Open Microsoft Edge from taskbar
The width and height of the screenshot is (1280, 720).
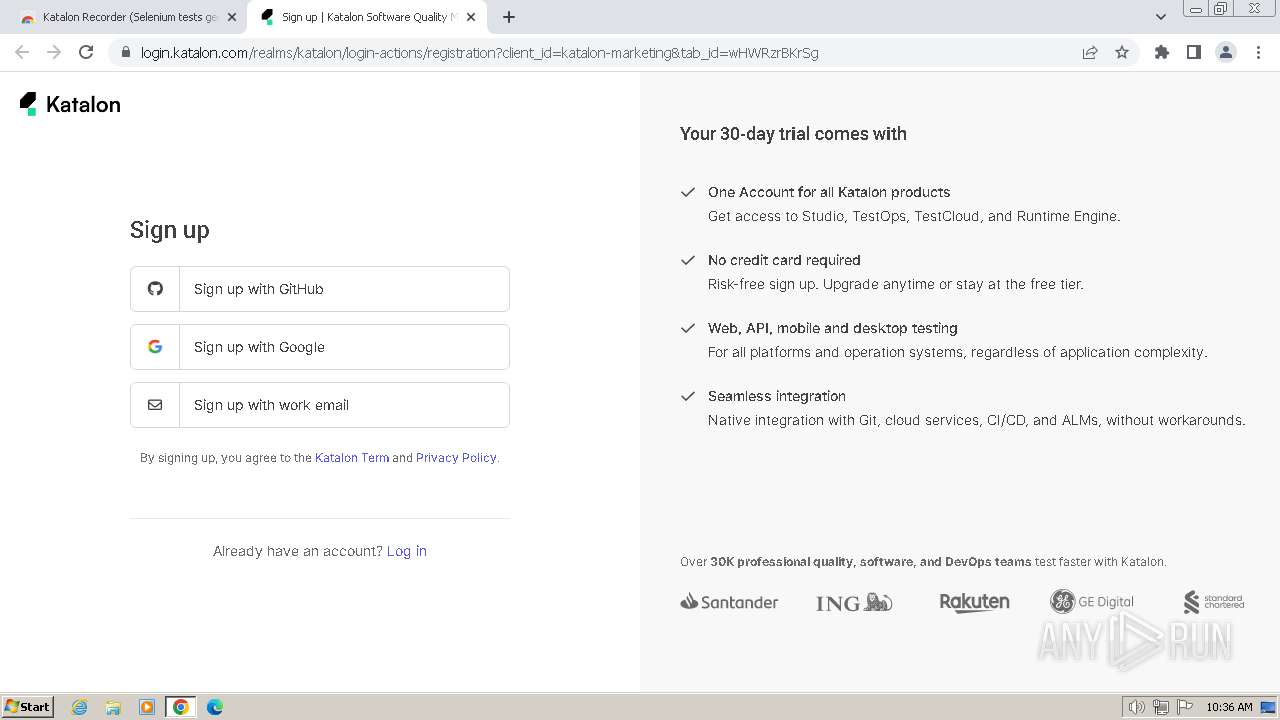[215, 707]
